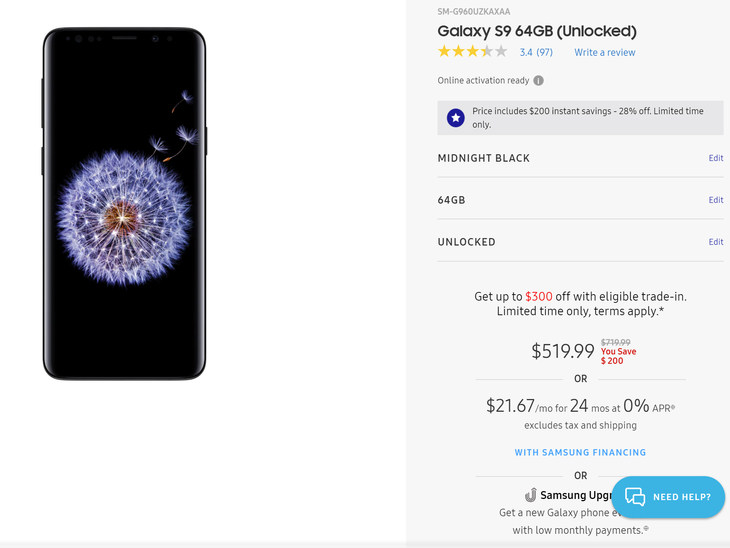
Task: Click the UNLOCKED option row label
Action: tap(466, 242)
